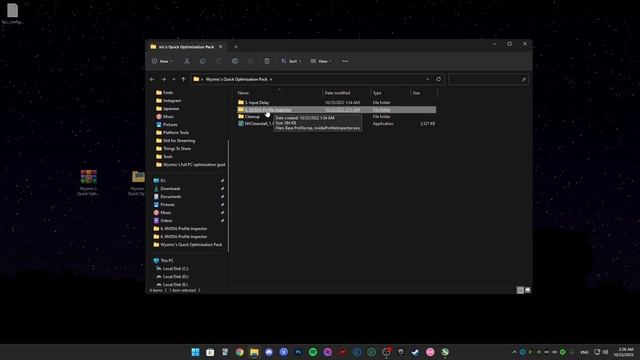Image resolution: width=640 pixels, height=360 pixels.
Task: Add a new Explorer tab
Action: 236,47
